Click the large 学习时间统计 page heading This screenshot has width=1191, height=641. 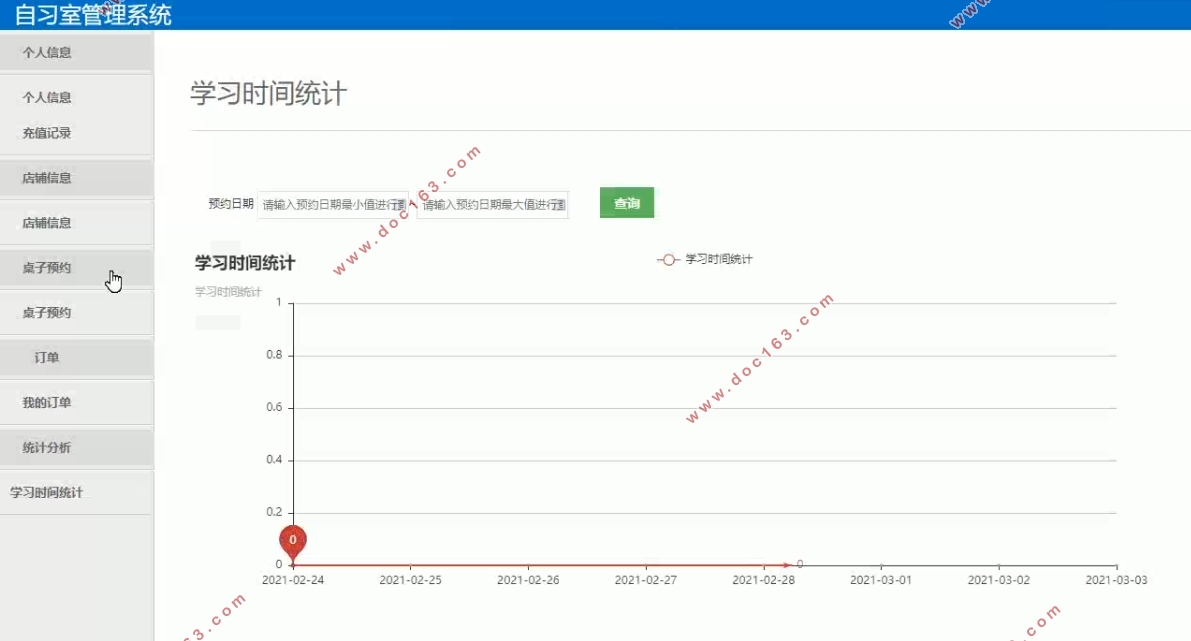268,93
